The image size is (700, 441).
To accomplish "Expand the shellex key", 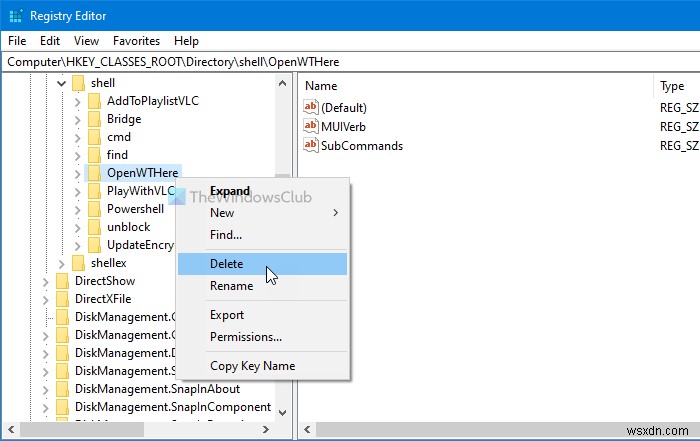I will pos(62,263).
